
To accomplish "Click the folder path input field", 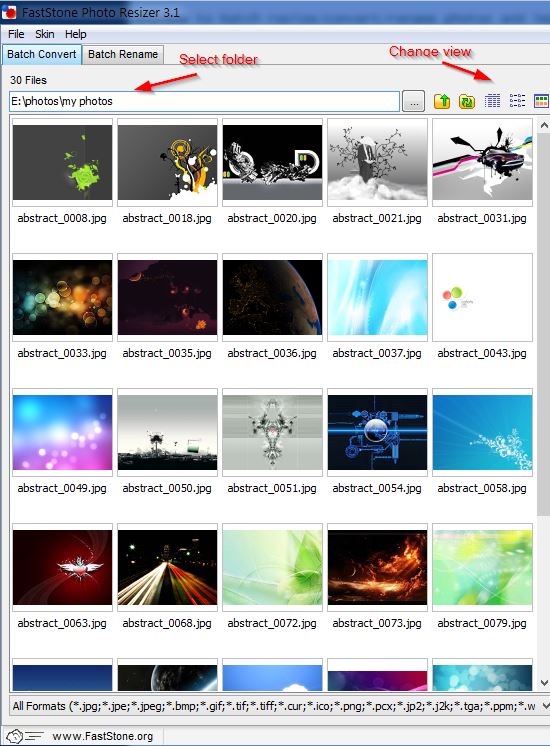I will coord(204,101).
